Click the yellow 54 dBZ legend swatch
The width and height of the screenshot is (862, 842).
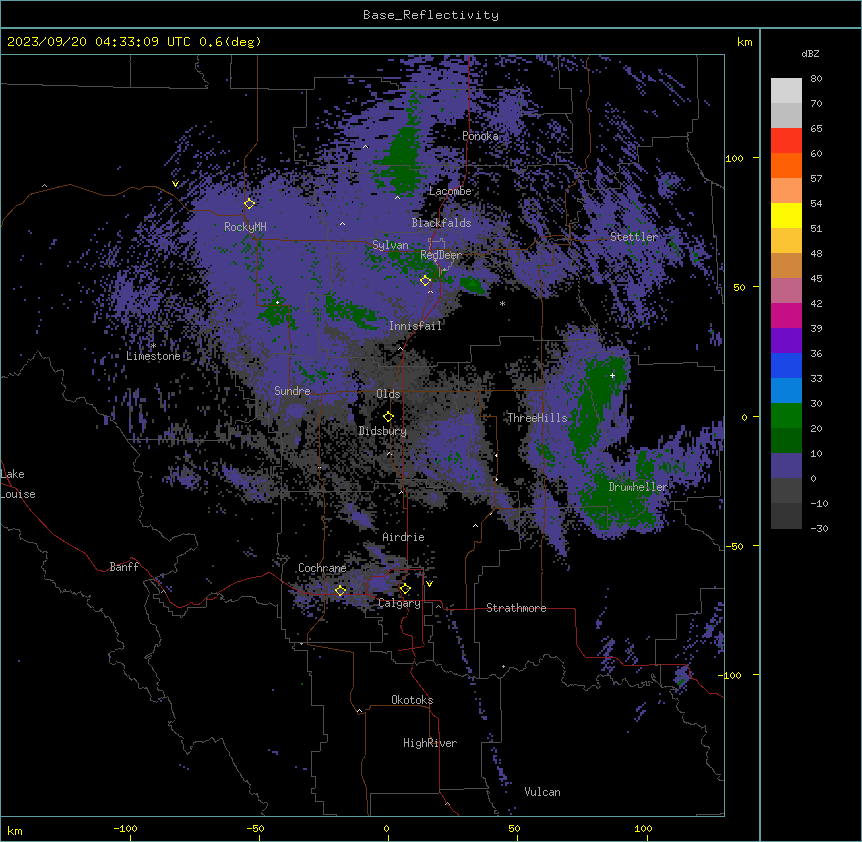786,215
